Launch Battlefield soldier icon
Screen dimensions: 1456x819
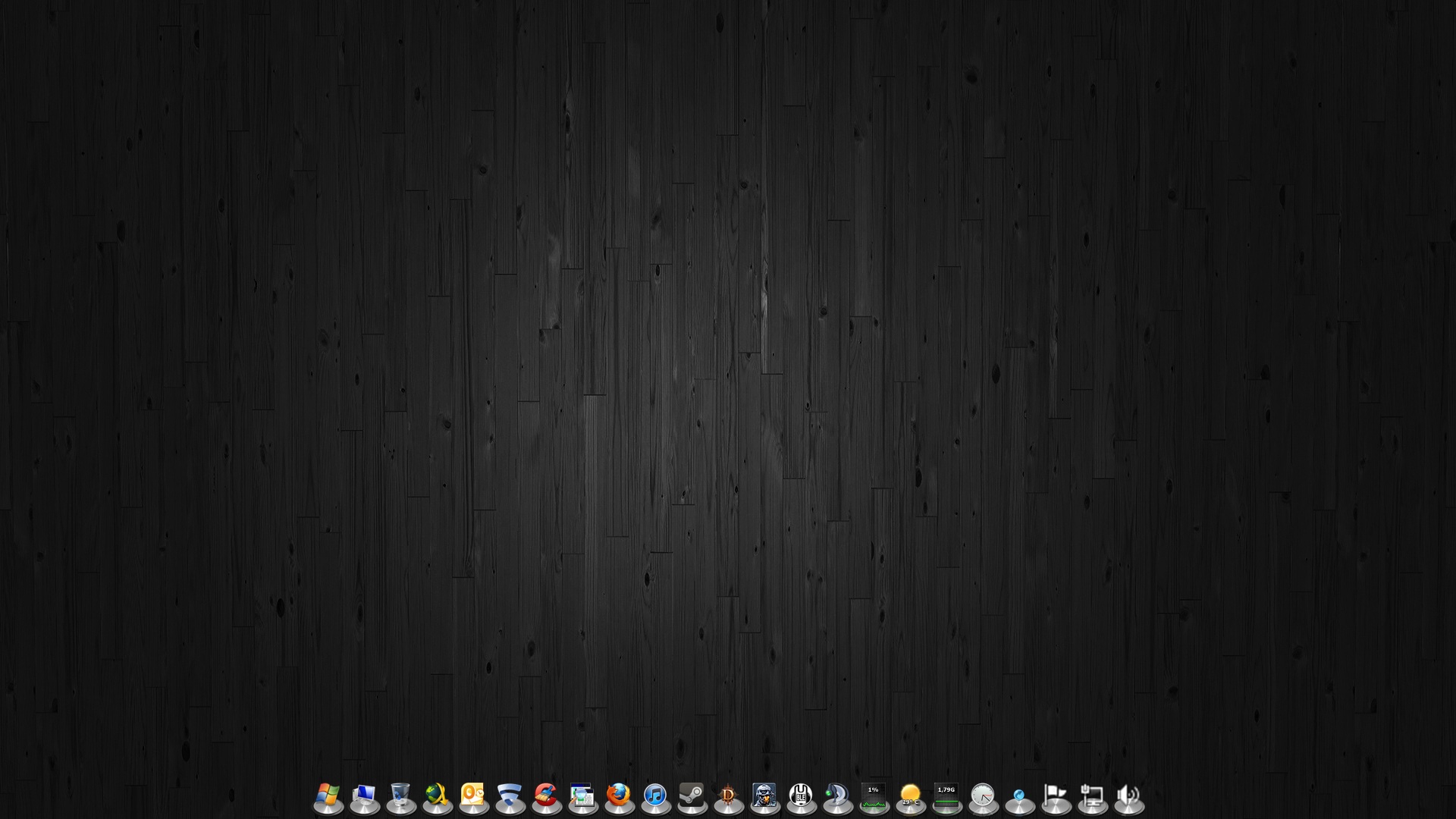click(x=764, y=795)
